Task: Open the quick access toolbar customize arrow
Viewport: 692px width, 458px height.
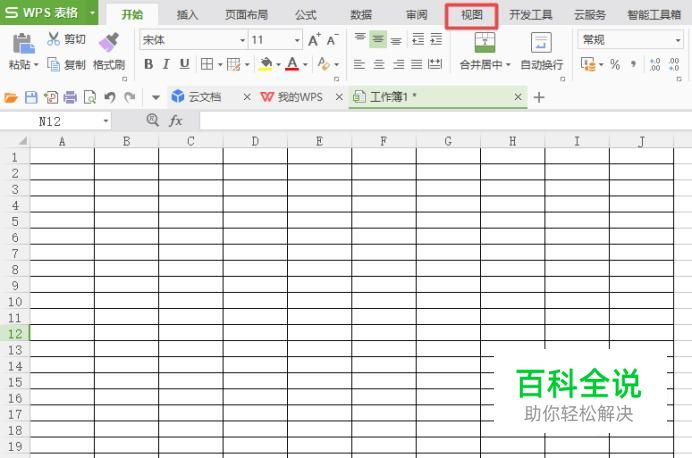Action: tap(155, 97)
